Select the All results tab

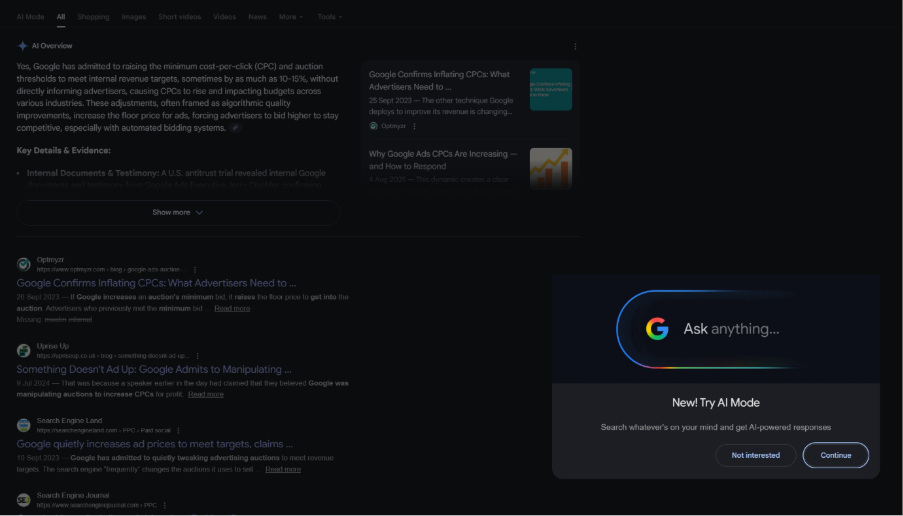pyautogui.click(x=61, y=17)
